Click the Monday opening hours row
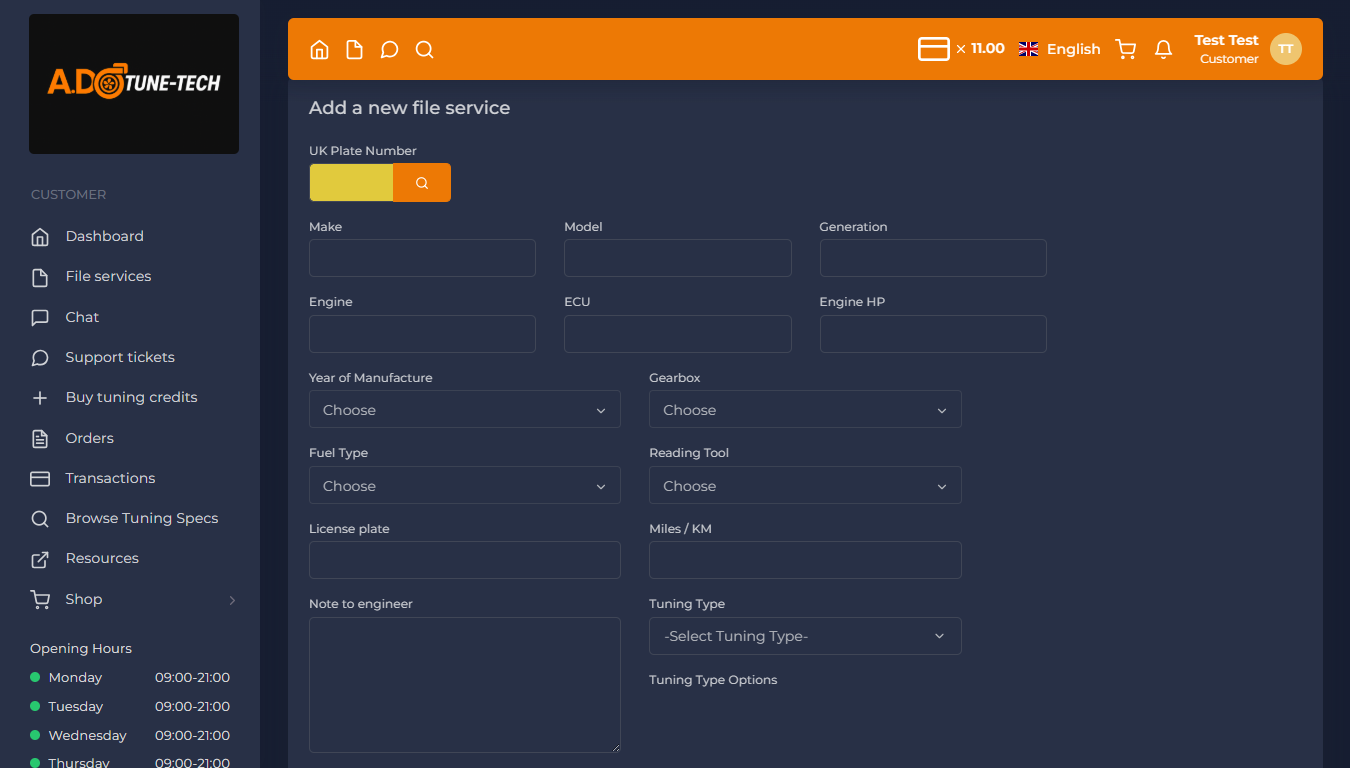The height and width of the screenshot is (768, 1350). click(130, 677)
